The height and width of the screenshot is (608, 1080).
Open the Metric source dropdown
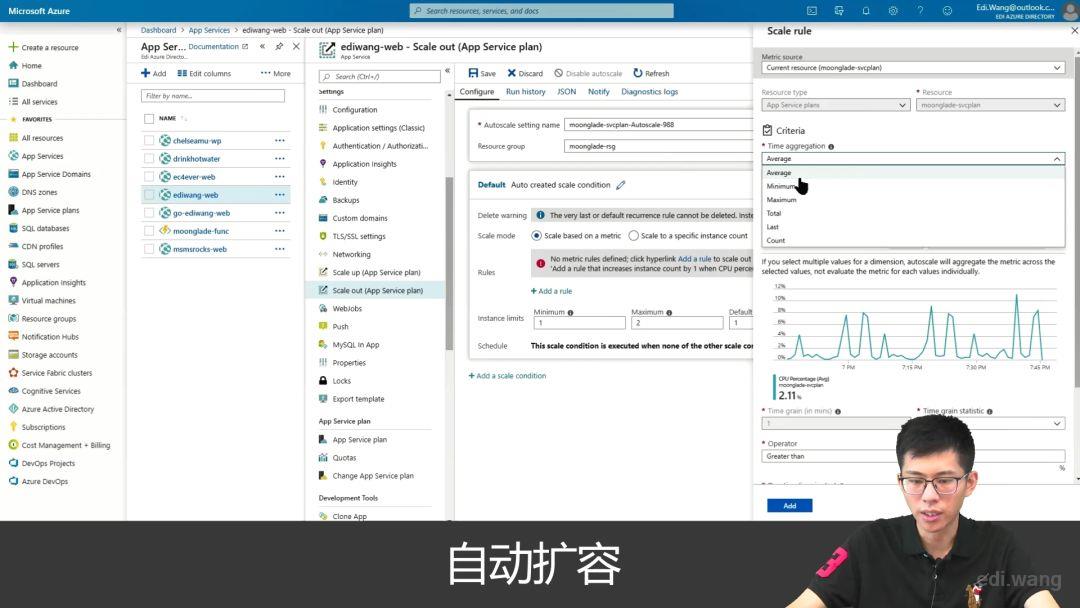coord(913,67)
